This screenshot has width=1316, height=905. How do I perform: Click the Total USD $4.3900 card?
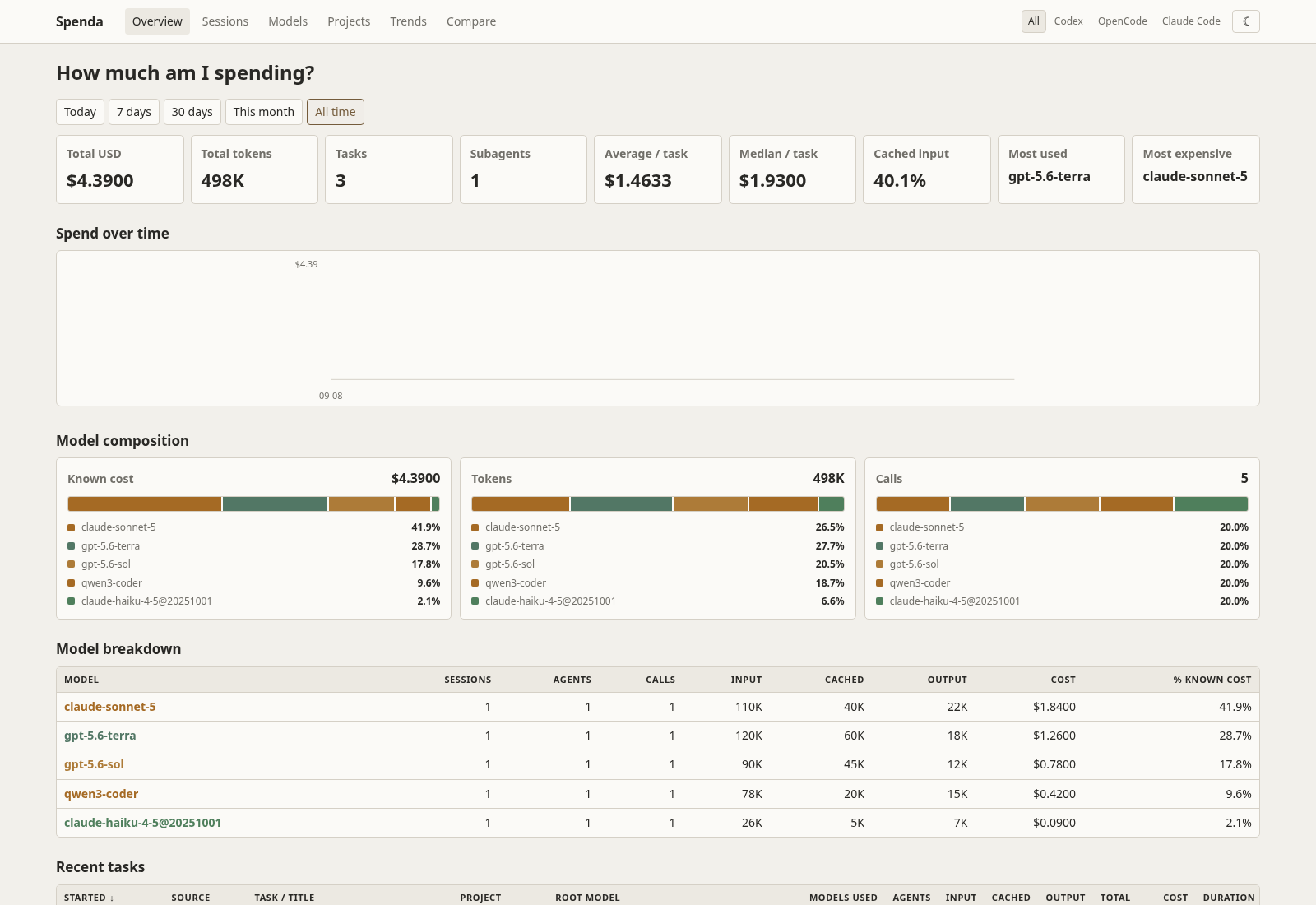(120, 169)
